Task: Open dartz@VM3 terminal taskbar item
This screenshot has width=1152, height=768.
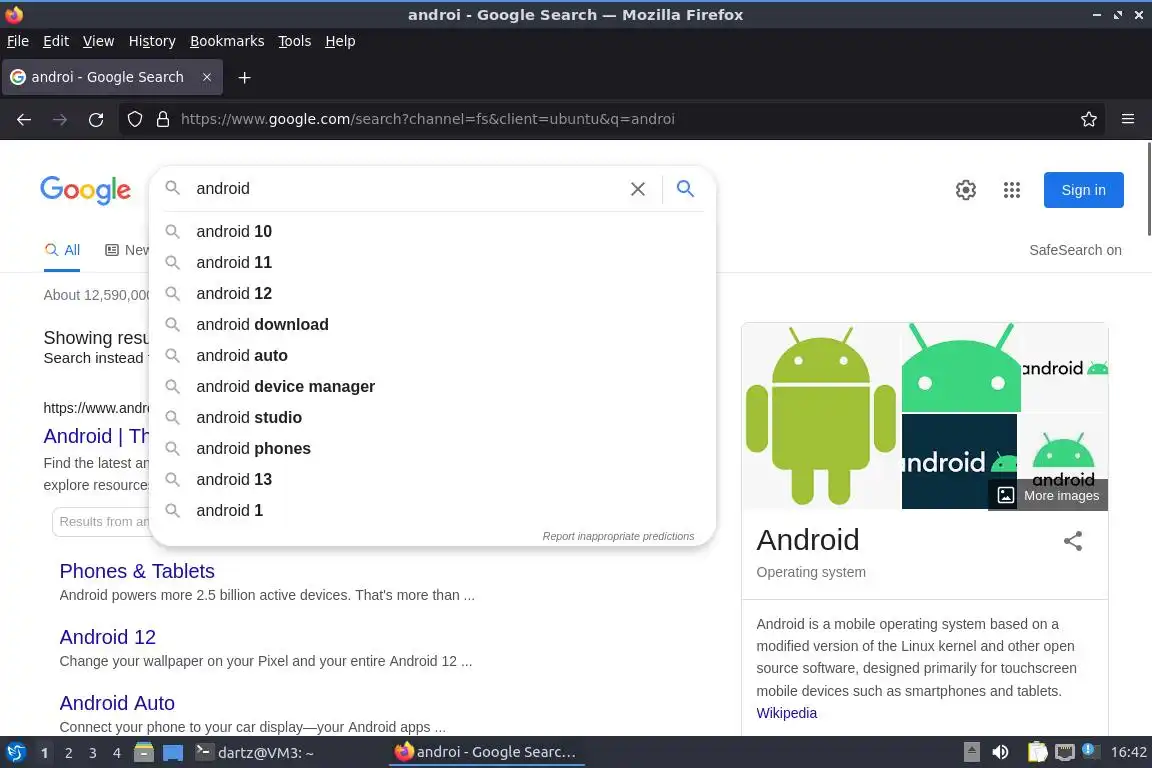Action: [255, 753]
